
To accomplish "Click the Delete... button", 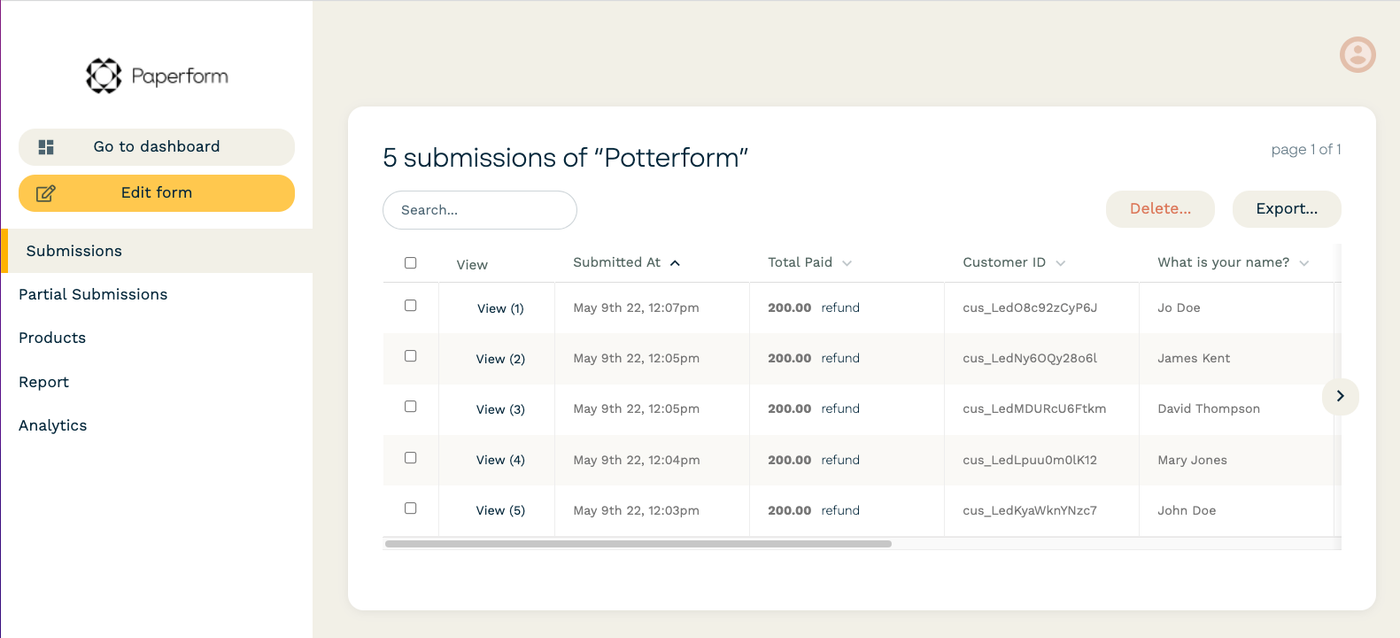I will [1160, 209].
